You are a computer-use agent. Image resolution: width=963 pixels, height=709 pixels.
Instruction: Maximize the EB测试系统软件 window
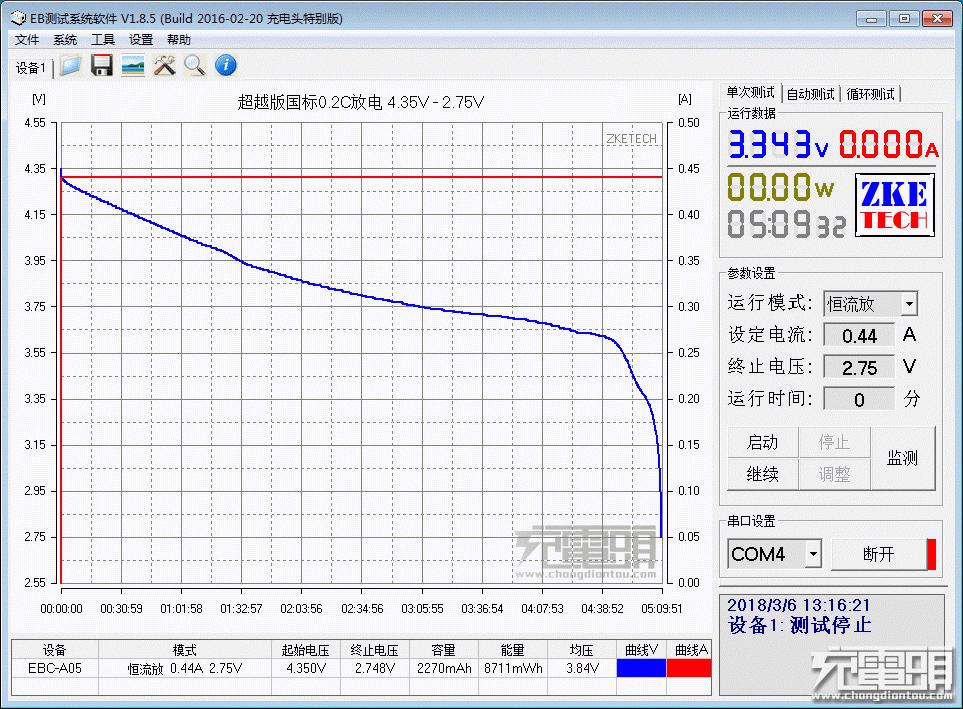[x=904, y=18]
